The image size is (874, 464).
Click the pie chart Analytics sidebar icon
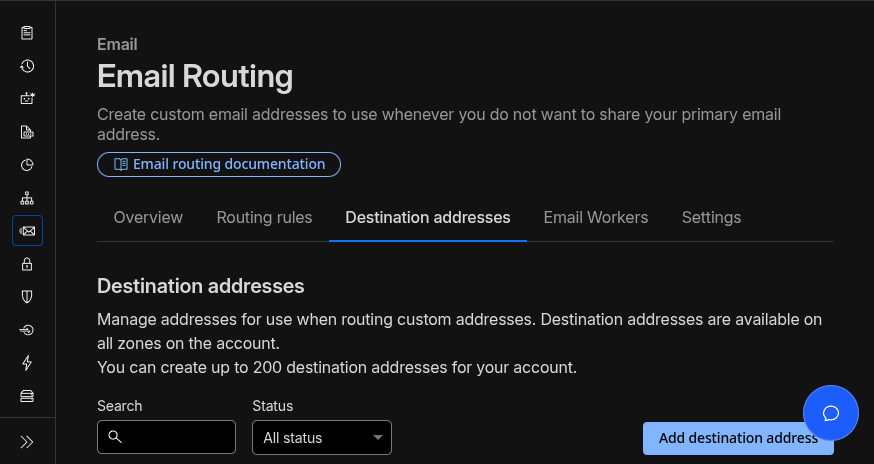tap(27, 165)
